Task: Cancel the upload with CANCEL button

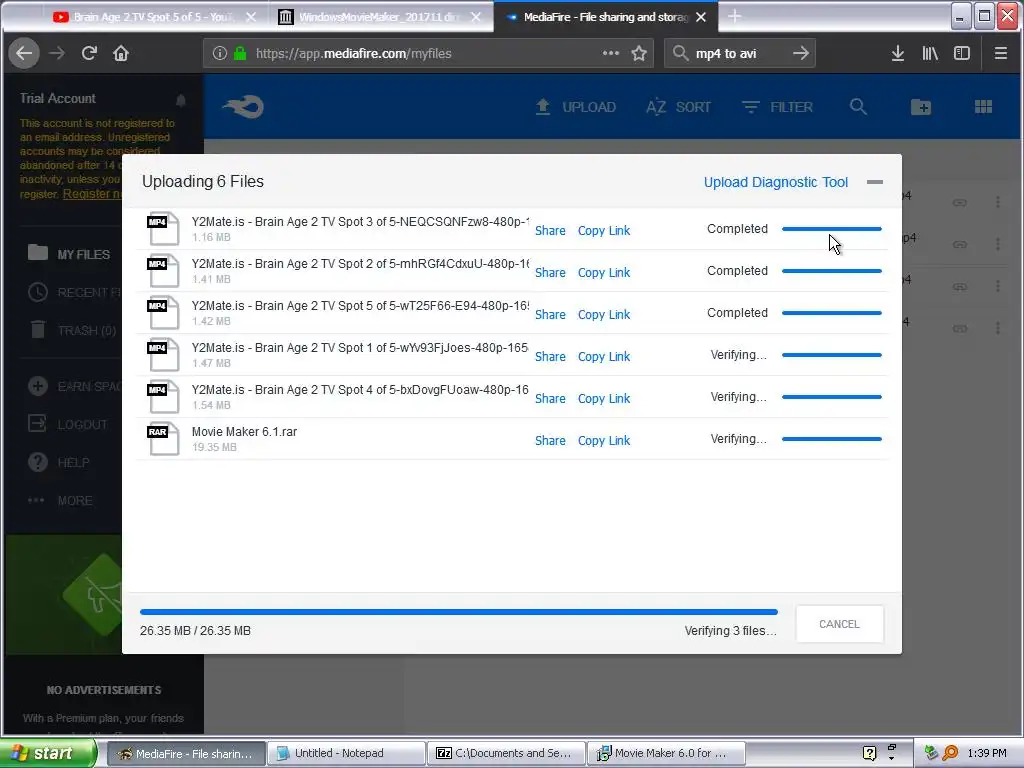Action: click(x=839, y=624)
